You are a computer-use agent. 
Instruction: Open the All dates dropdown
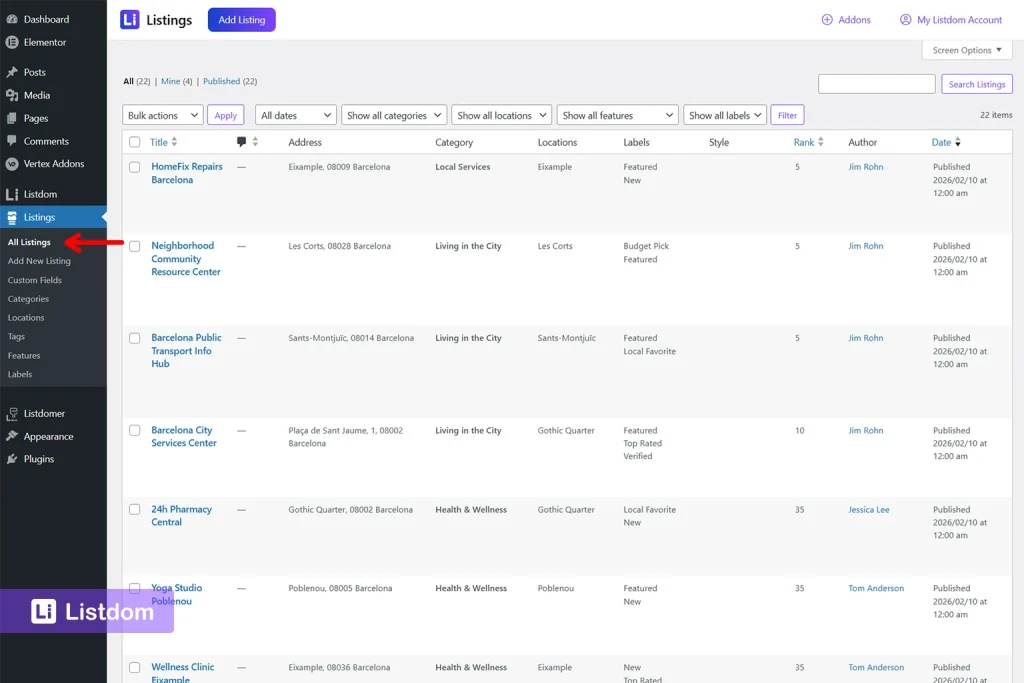(x=296, y=115)
